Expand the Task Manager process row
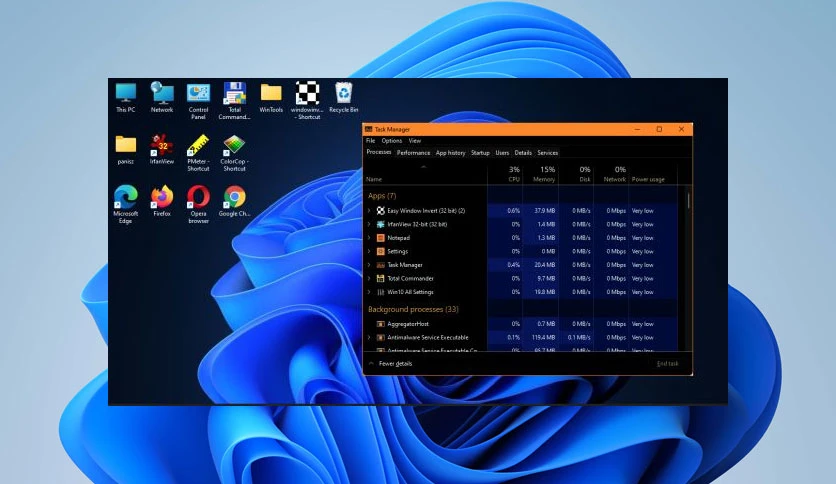The width and height of the screenshot is (836, 484). coord(369,265)
